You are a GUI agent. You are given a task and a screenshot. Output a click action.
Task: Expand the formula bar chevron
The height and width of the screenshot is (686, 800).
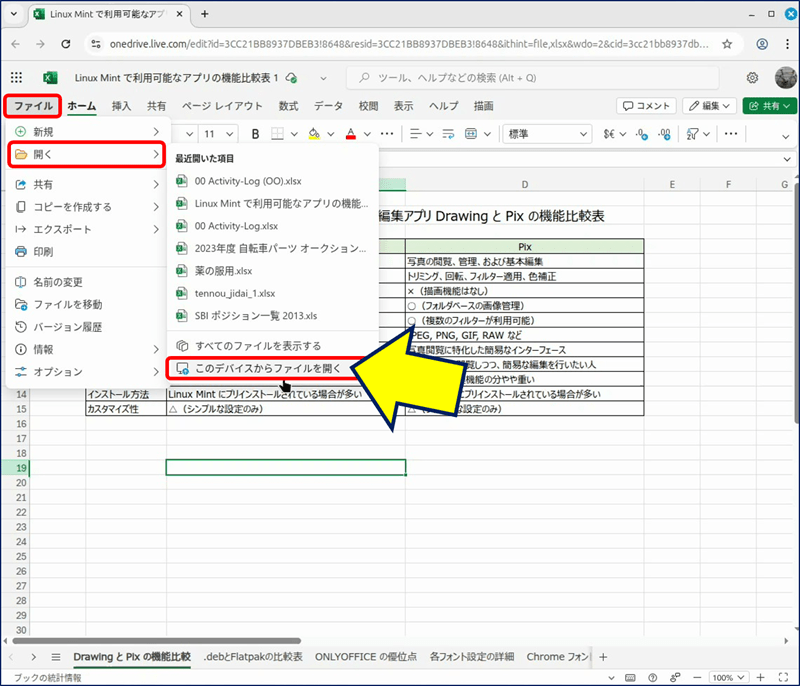(787, 160)
